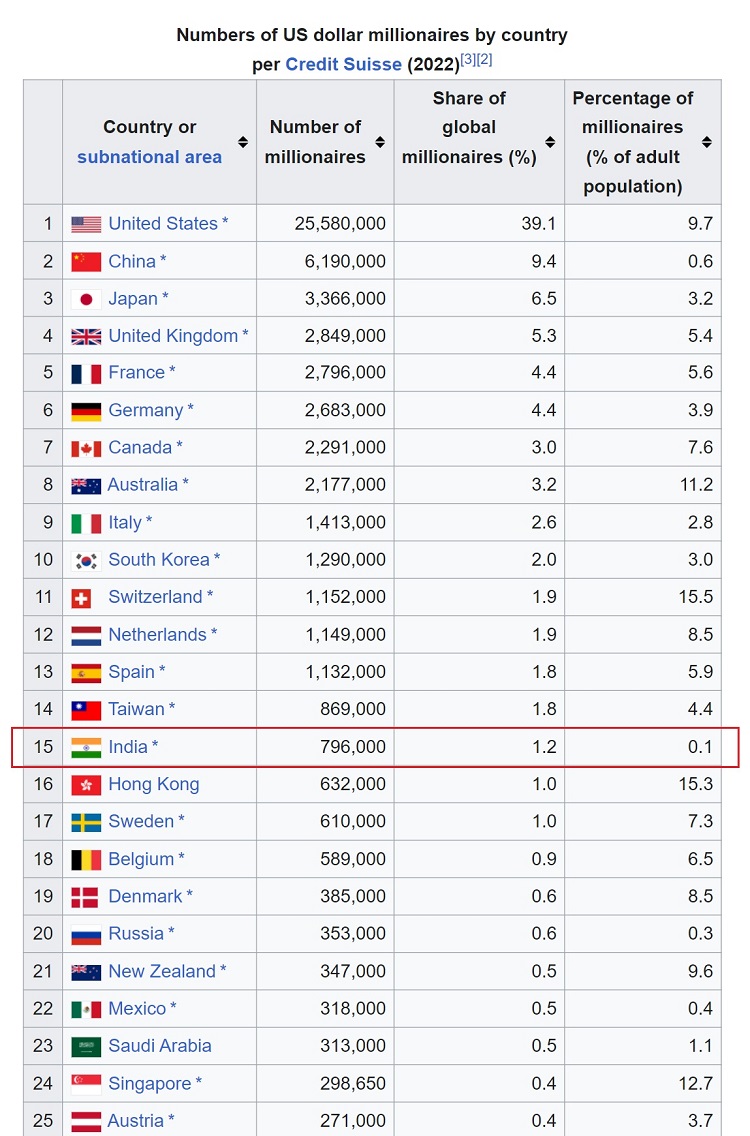Open citation reference [2]
Image resolution: width=750 pixels, height=1136 pixels.
point(484,60)
